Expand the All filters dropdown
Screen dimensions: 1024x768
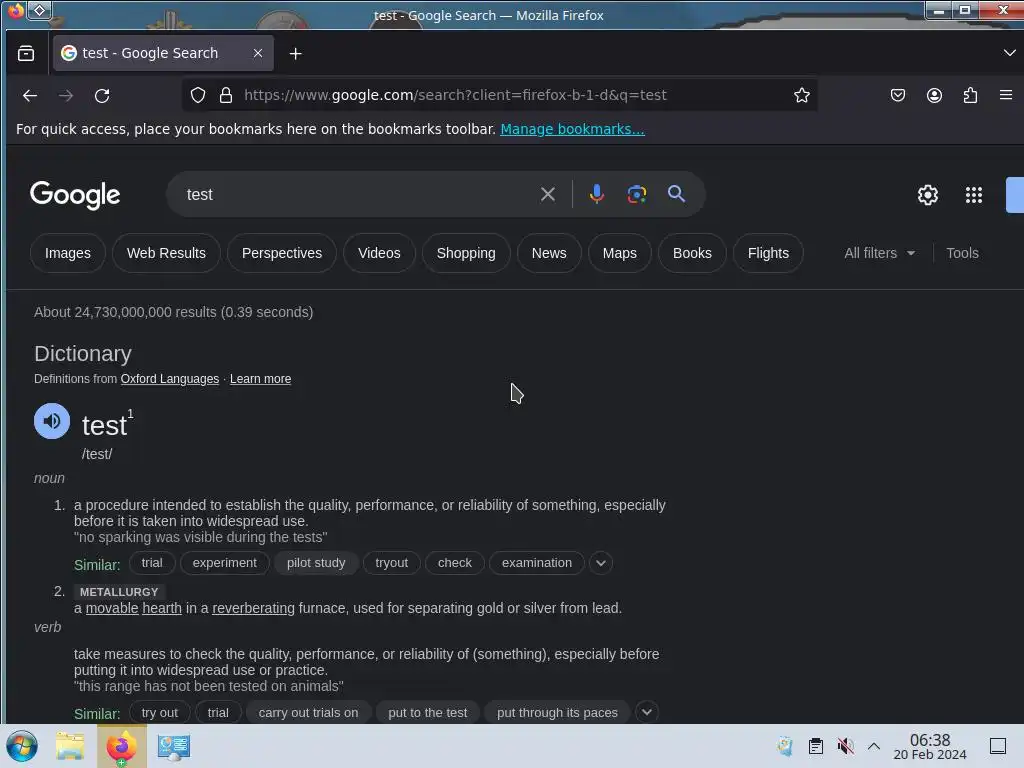[x=879, y=253]
